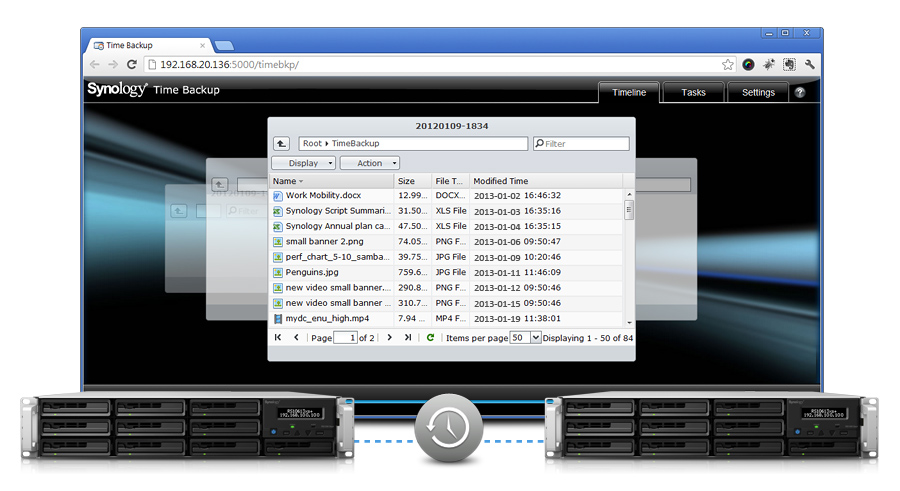Click into the Filter search field
This screenshot has width=900, height=491.
tap(585, 144)
